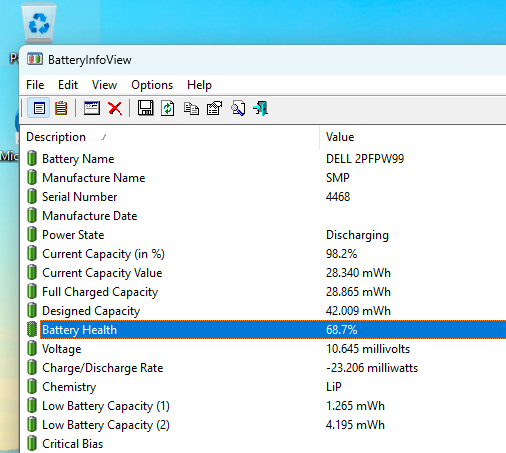Open Properties window toolbar icon
Screen dimensions: 506x453
click(92, 108)
